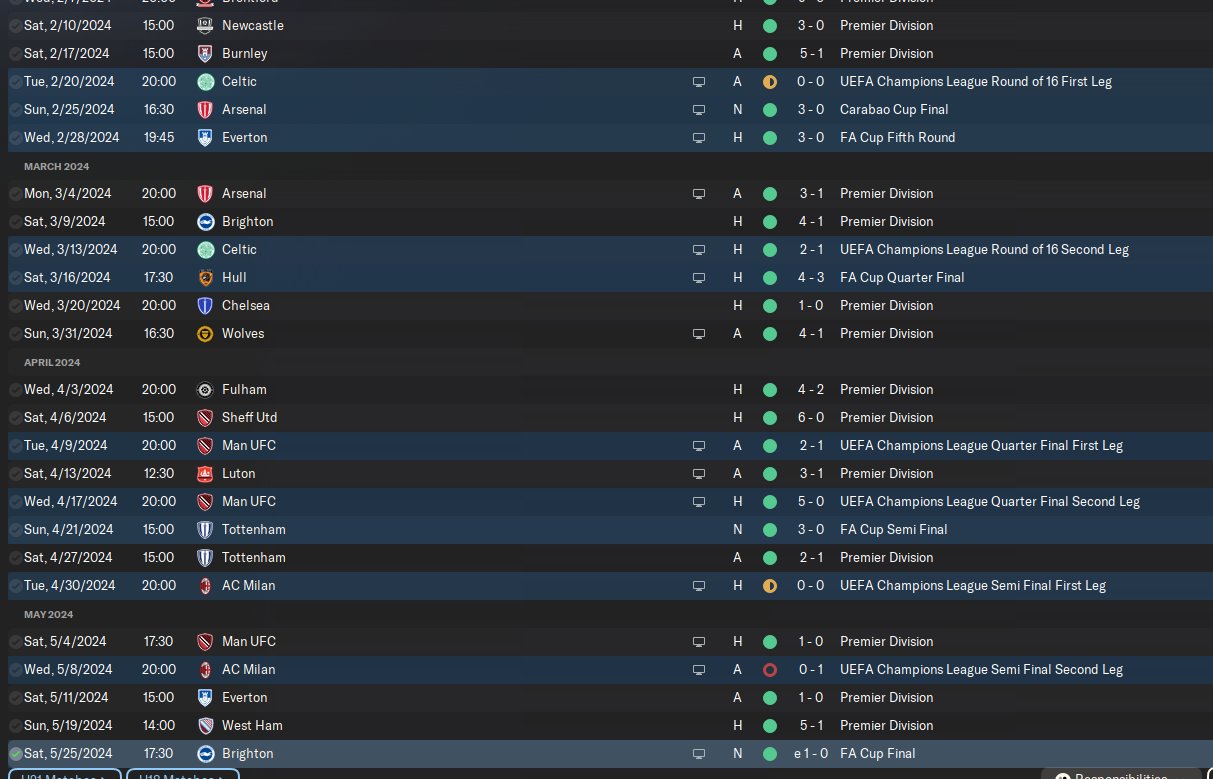Click the Chelsea team name link
This screenshot has height=779, width=1213.
pyautogui.click(x=245, y=305)
